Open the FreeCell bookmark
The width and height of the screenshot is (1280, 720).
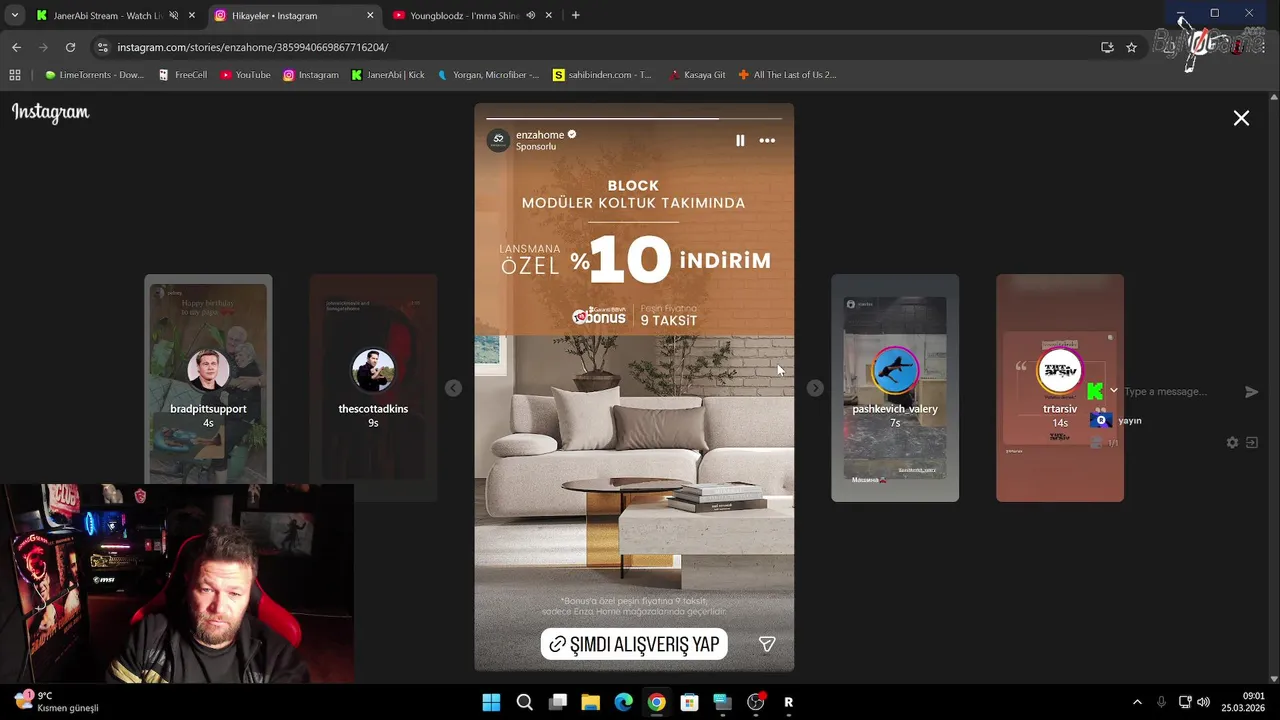tap(183, 75)
